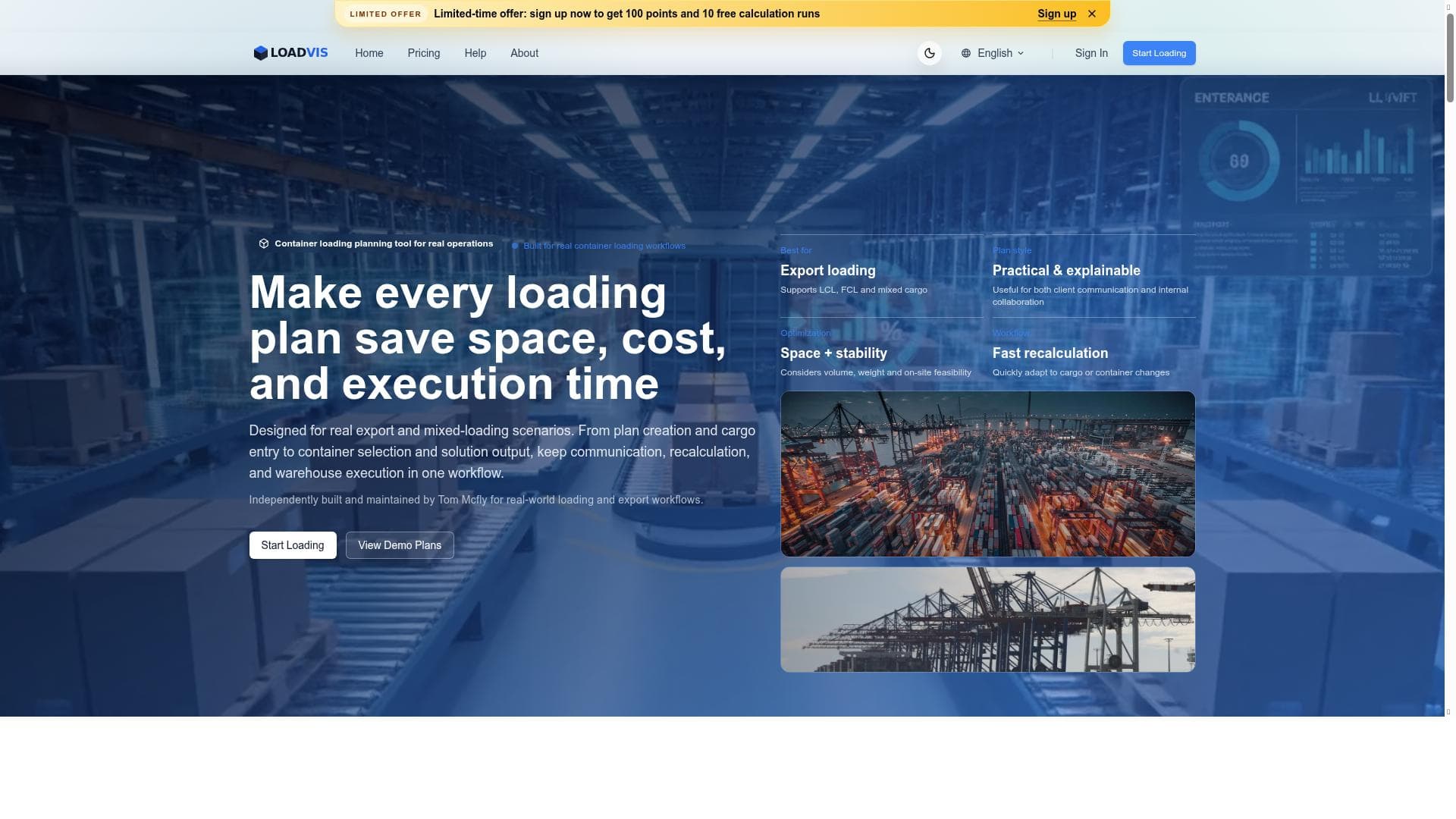1456x819 pixels.
Task: Open View Demo Plans
Action: (400, 545)
